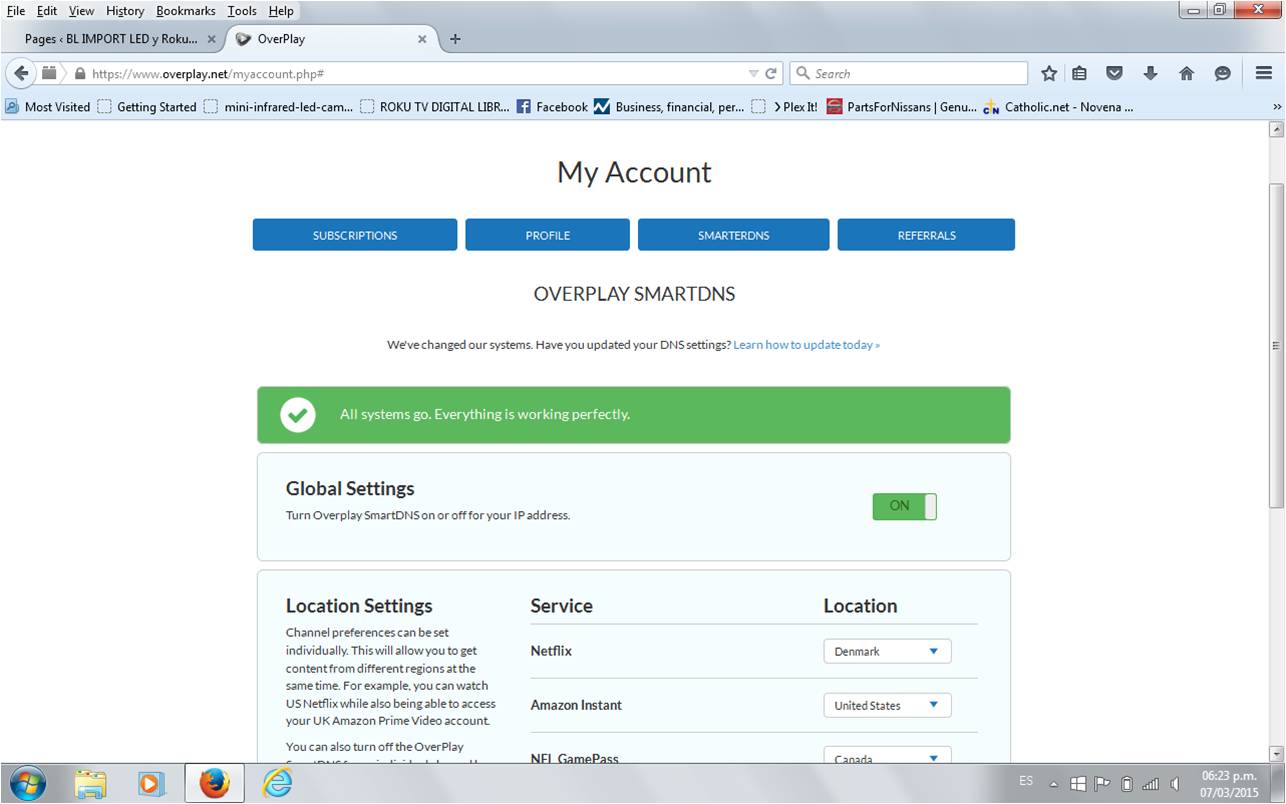Click the network signal tray icon
Image resolution: width=1286 pixels, height=804 pixels.
pos(1151,784)
